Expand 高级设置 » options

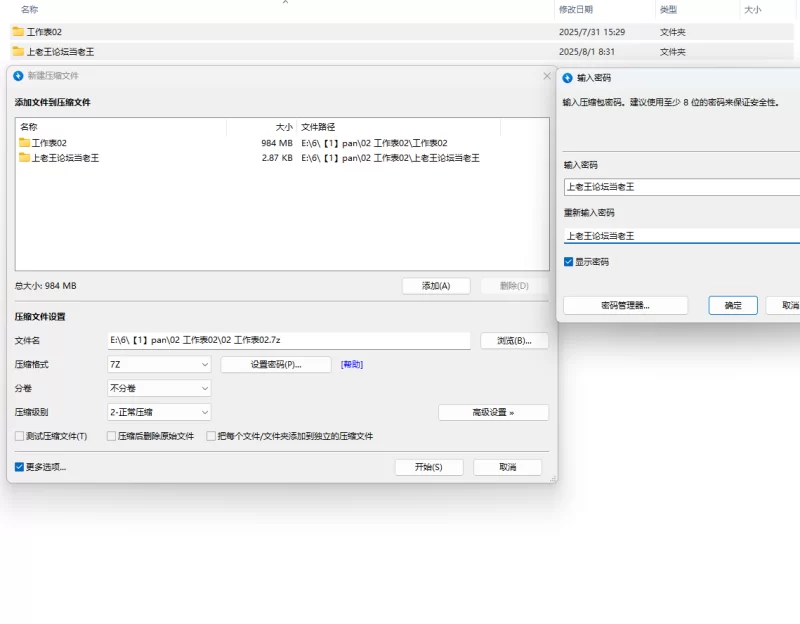click(493, 412)
